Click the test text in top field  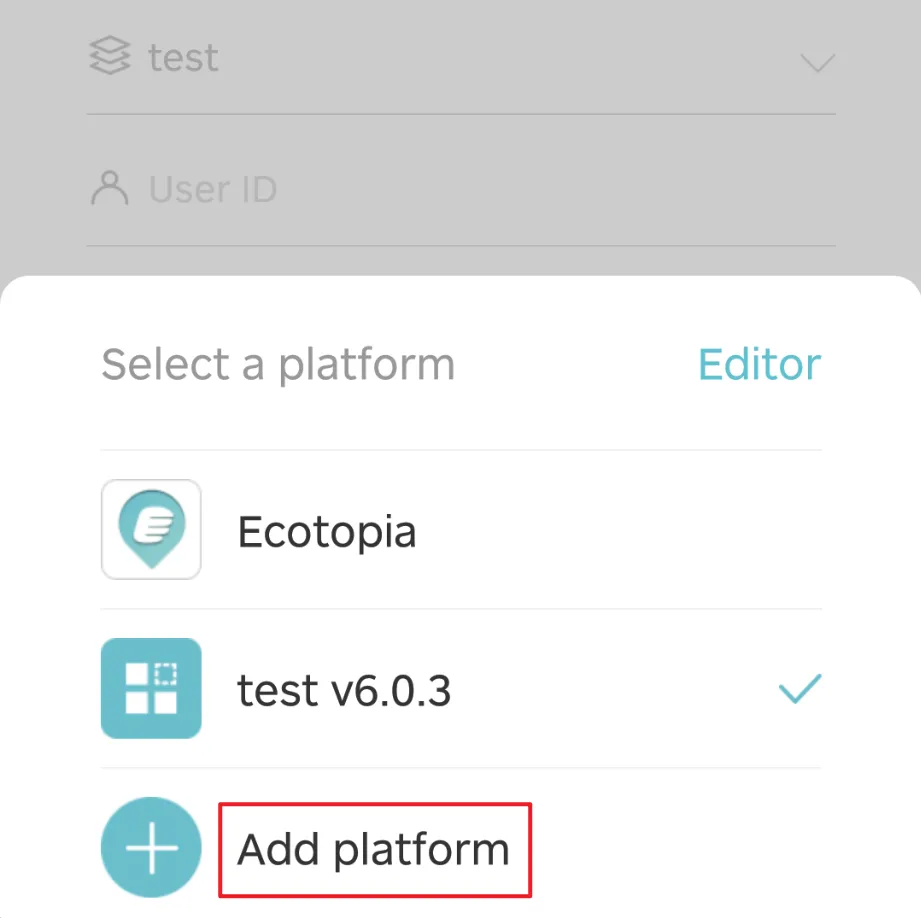[x=183, y=58]
